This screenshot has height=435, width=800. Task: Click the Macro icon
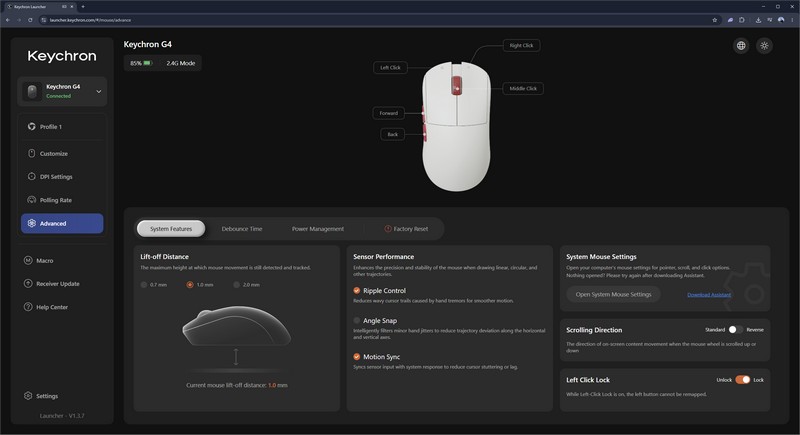[28, 260]
